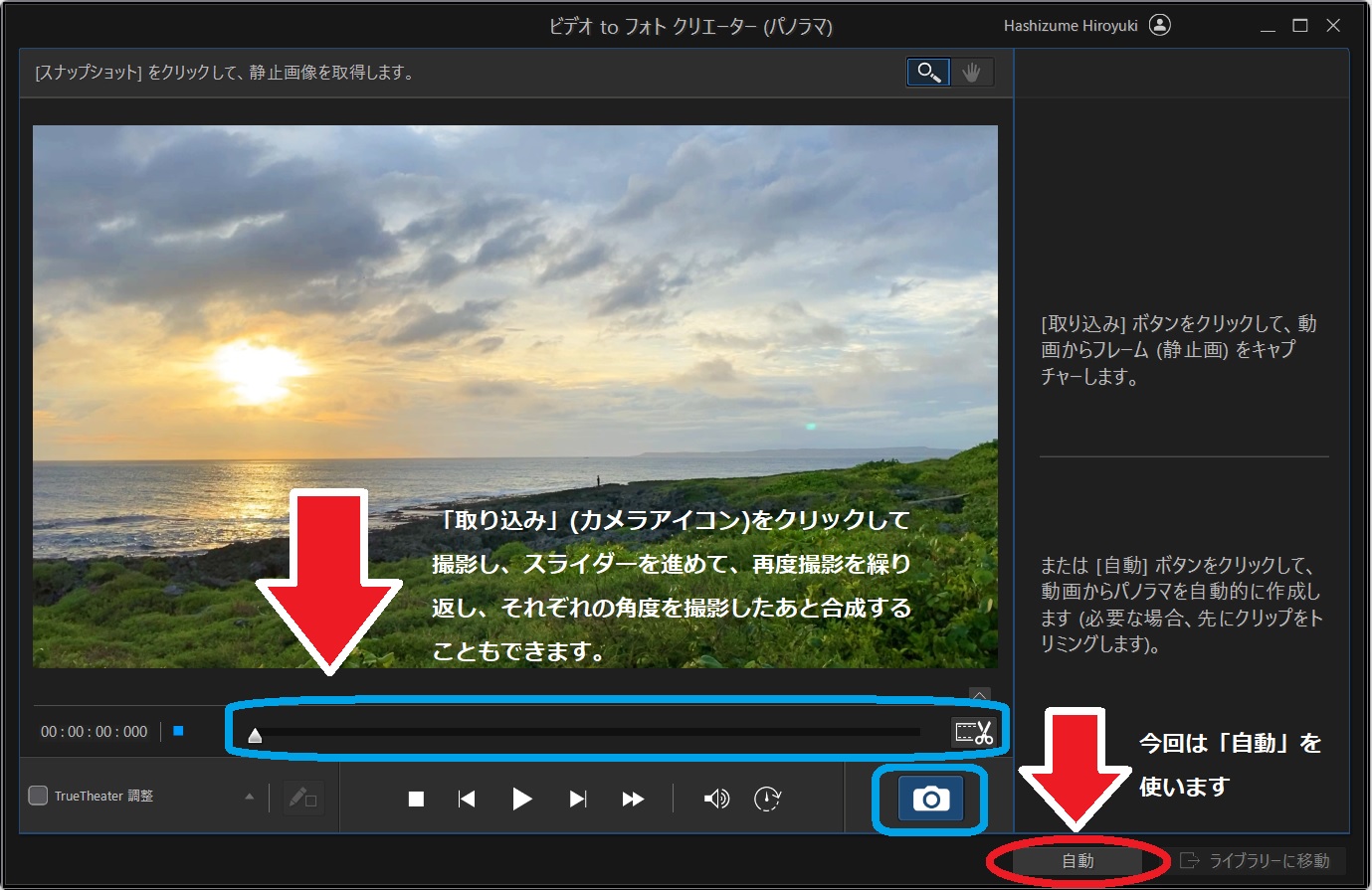
Task: Advance to the next frame
Action: pyautogui.click(x=577, y=799)
